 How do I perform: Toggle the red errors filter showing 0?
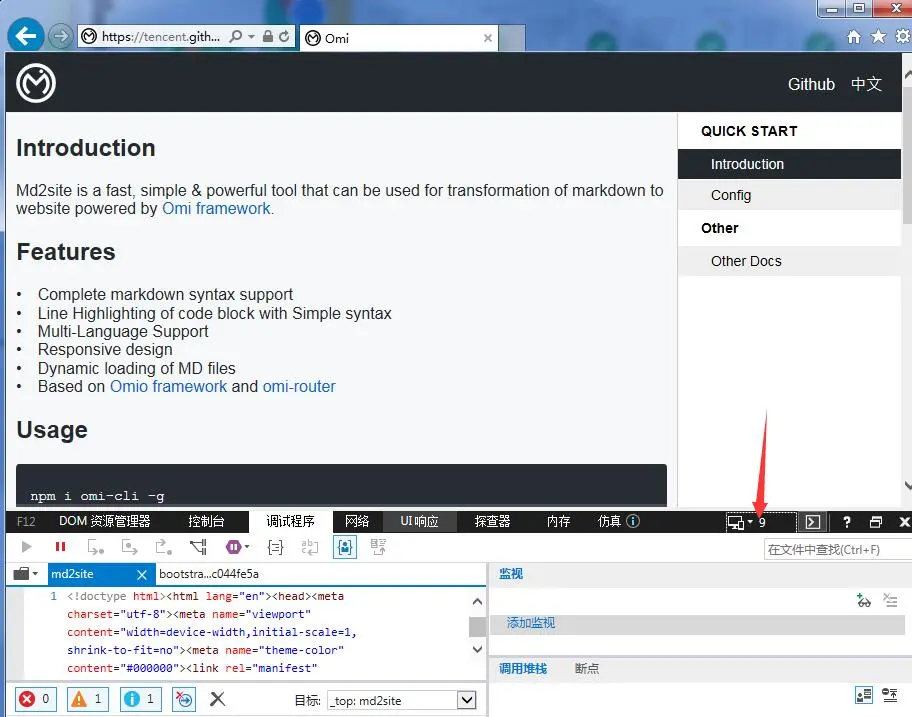tap(35, 699)
